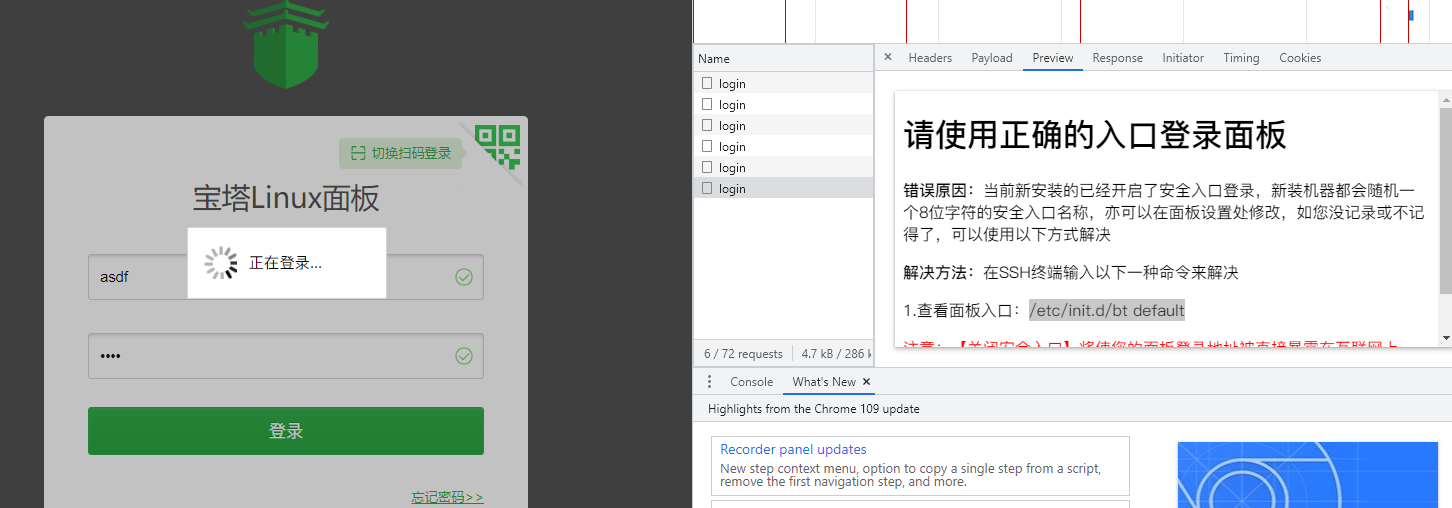
Task: Click the QR code icon on login card
Action: click(x=497, y=146)
